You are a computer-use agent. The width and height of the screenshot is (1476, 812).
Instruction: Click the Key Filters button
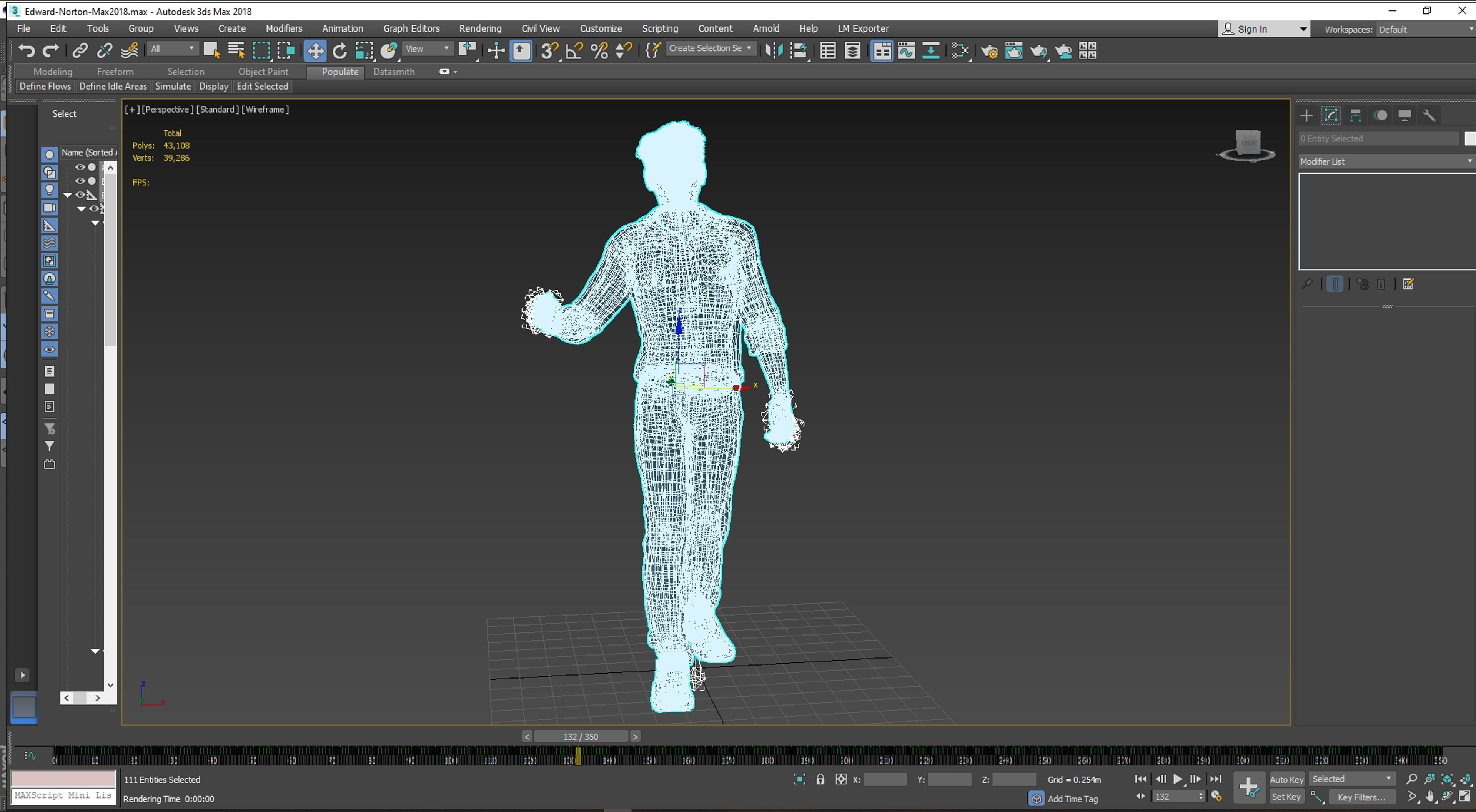click(x=1361, y=797)
